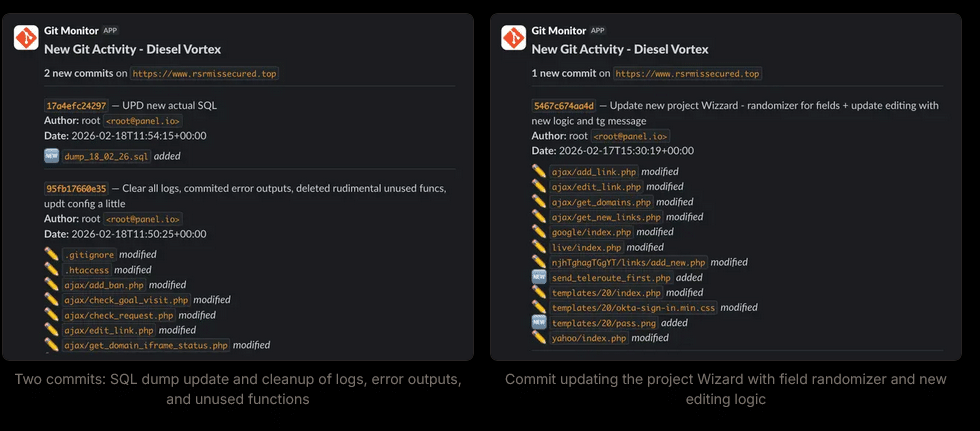980x431 pixels.
Task: Click Git Monitor sender name in right message
Action: (x=559, y=31)
